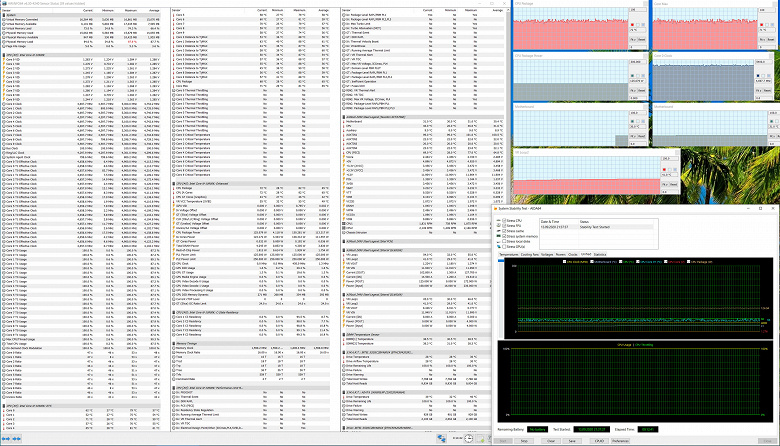Viewport: 780px width, 446px height.
Task: Click dark blue color swatch in Core 0 Clock graph
Action: pyautogui.click(x=758, y=76)
